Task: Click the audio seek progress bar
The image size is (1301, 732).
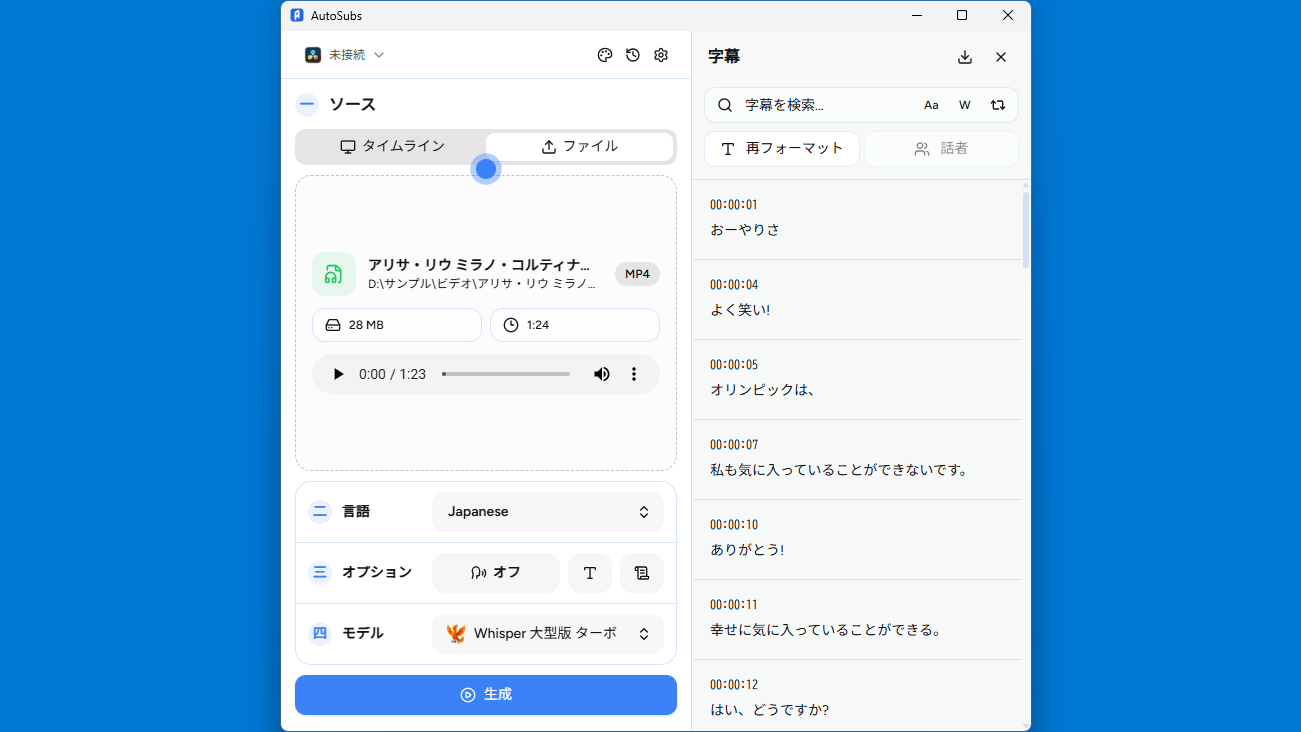Action: point(506,374)
